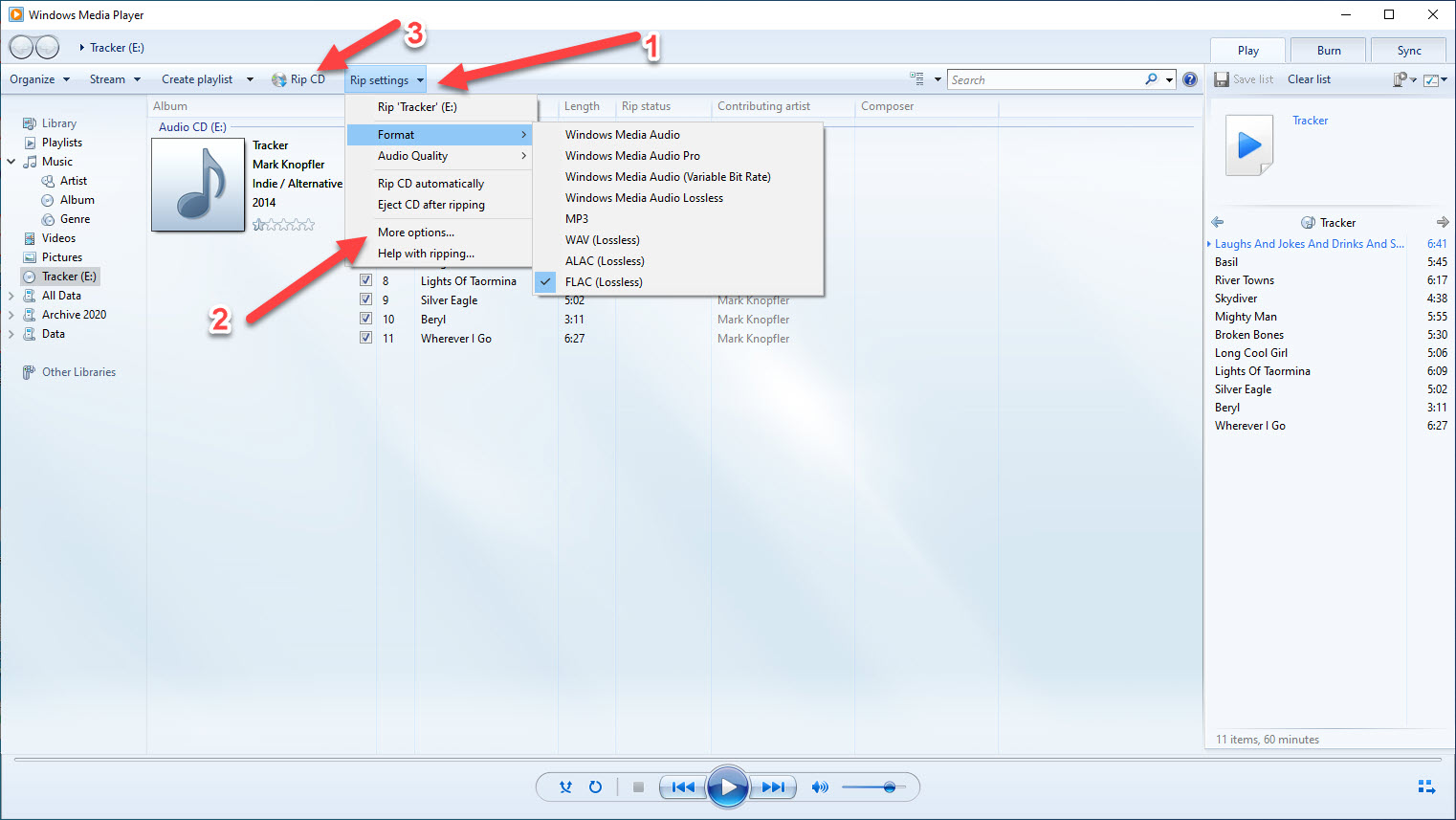Choose ALAC (Lossless) format
Screen dimensions: 1456x820
tap(678, 261)
